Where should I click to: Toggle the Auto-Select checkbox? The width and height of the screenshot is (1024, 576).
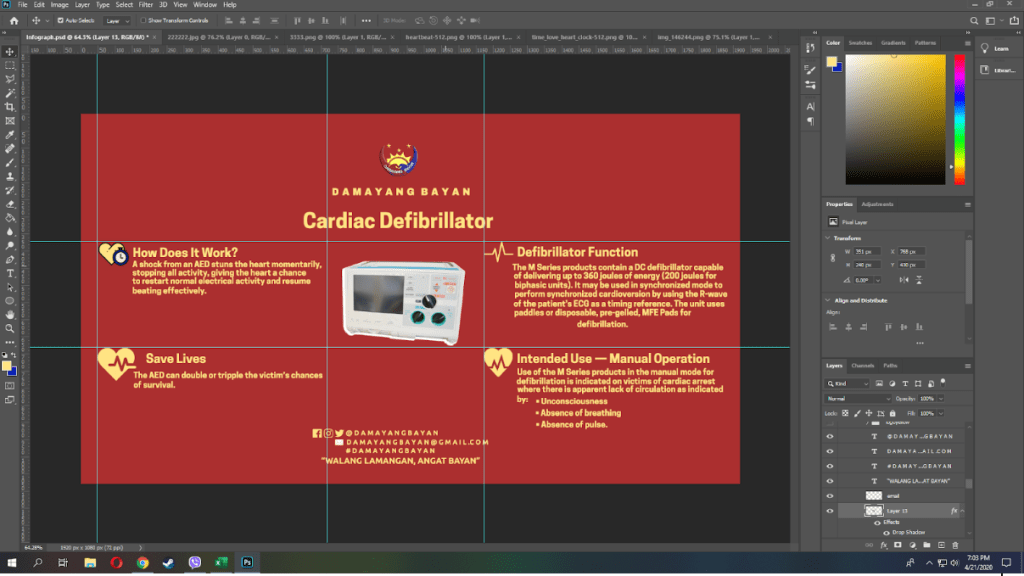(59, 20)
